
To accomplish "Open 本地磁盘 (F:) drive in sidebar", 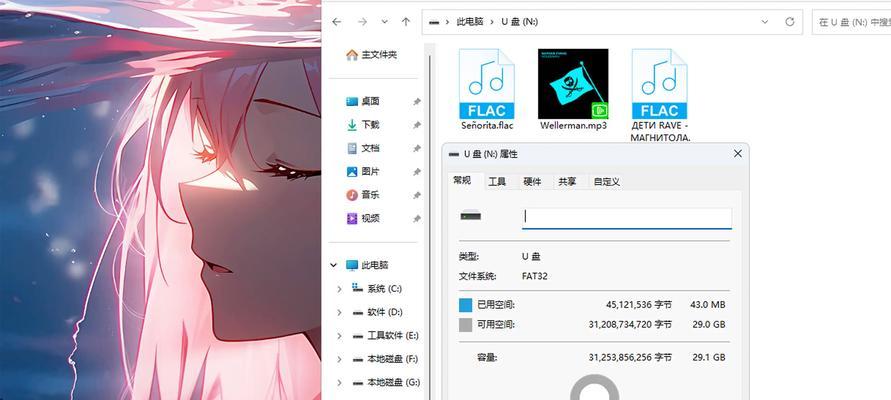I will point(385,359).
